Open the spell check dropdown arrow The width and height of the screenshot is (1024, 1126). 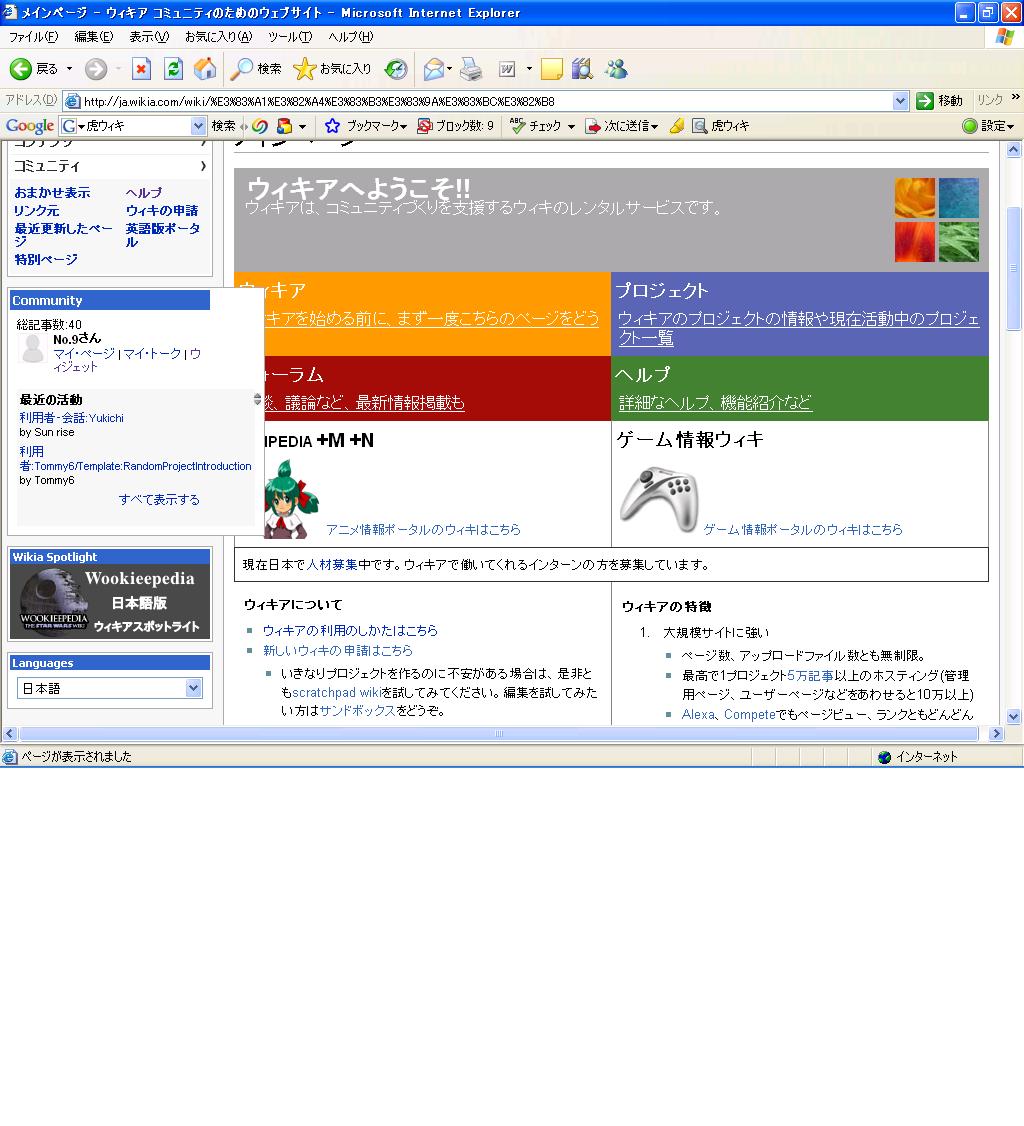572,126
